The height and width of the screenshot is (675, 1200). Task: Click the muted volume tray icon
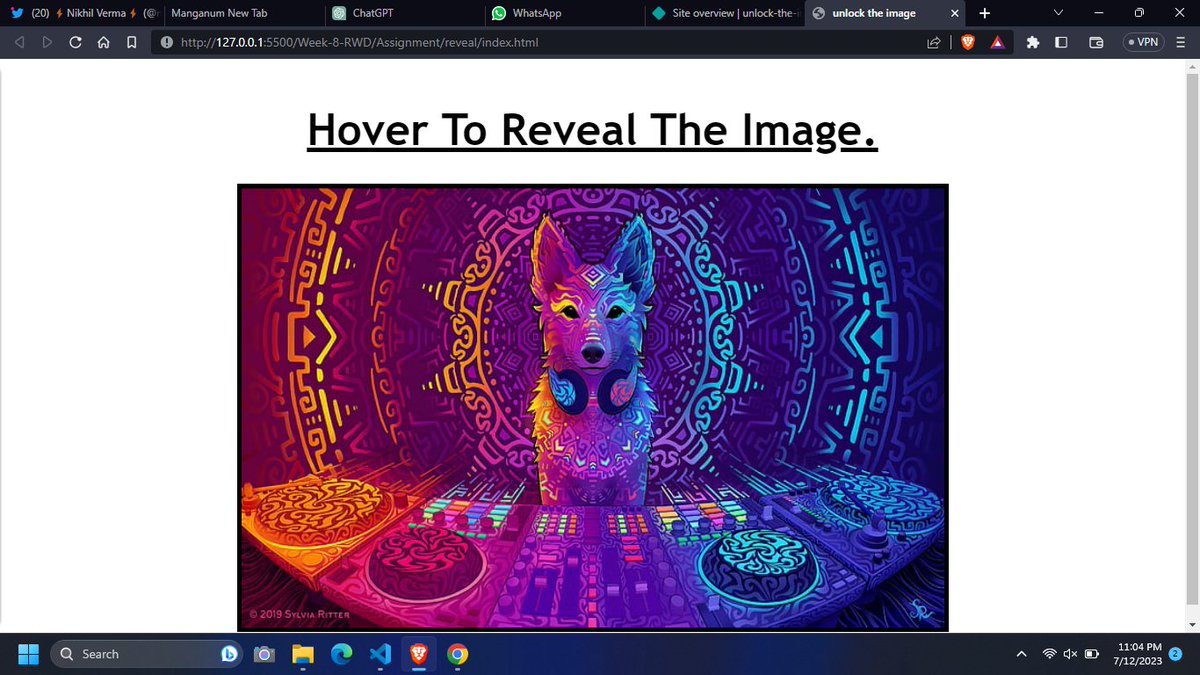[1070, 654]
